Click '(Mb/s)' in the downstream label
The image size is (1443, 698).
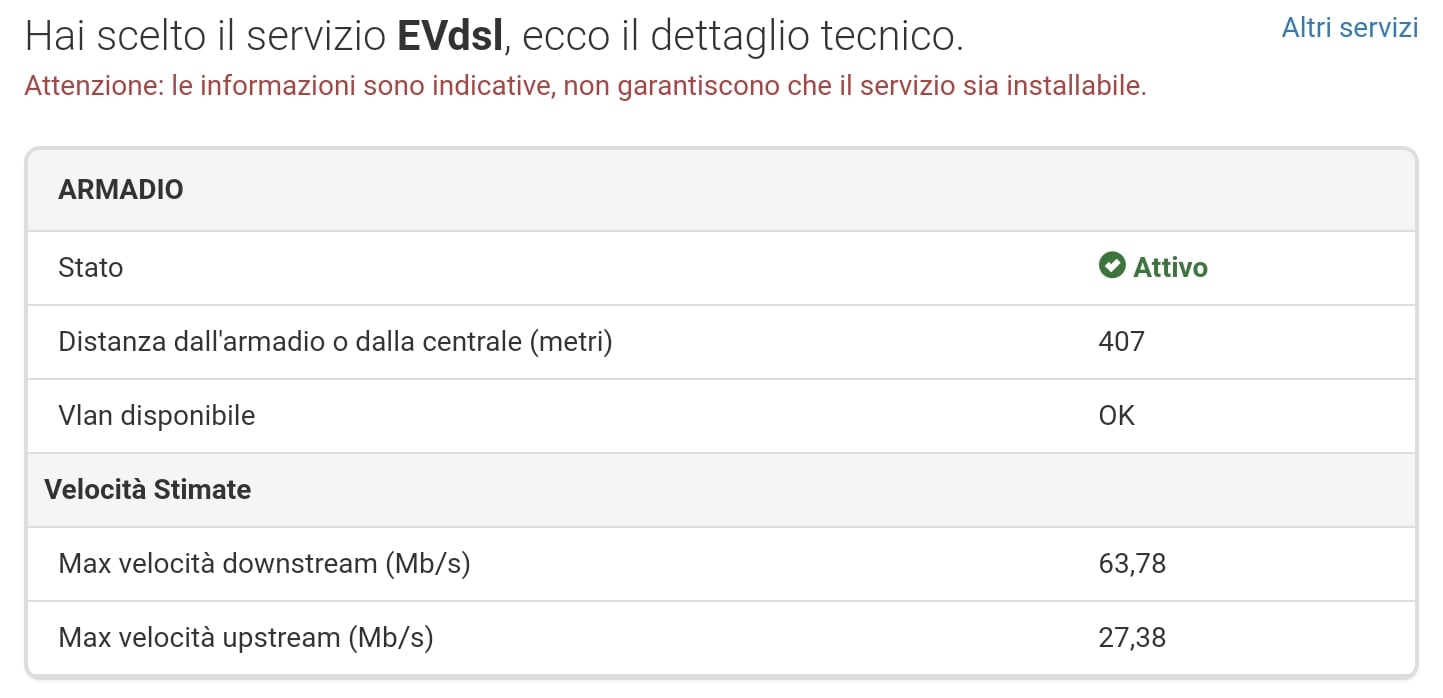coord(427,564)
